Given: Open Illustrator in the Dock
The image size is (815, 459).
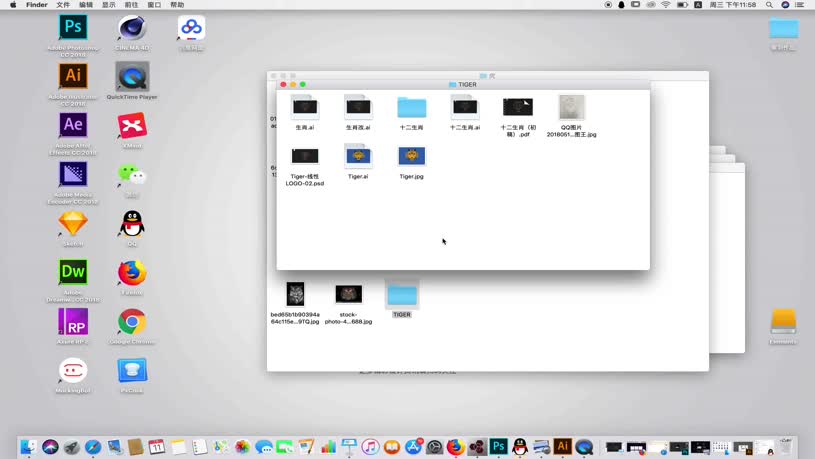Looking at the screenshot, I should tap(562, 447).
